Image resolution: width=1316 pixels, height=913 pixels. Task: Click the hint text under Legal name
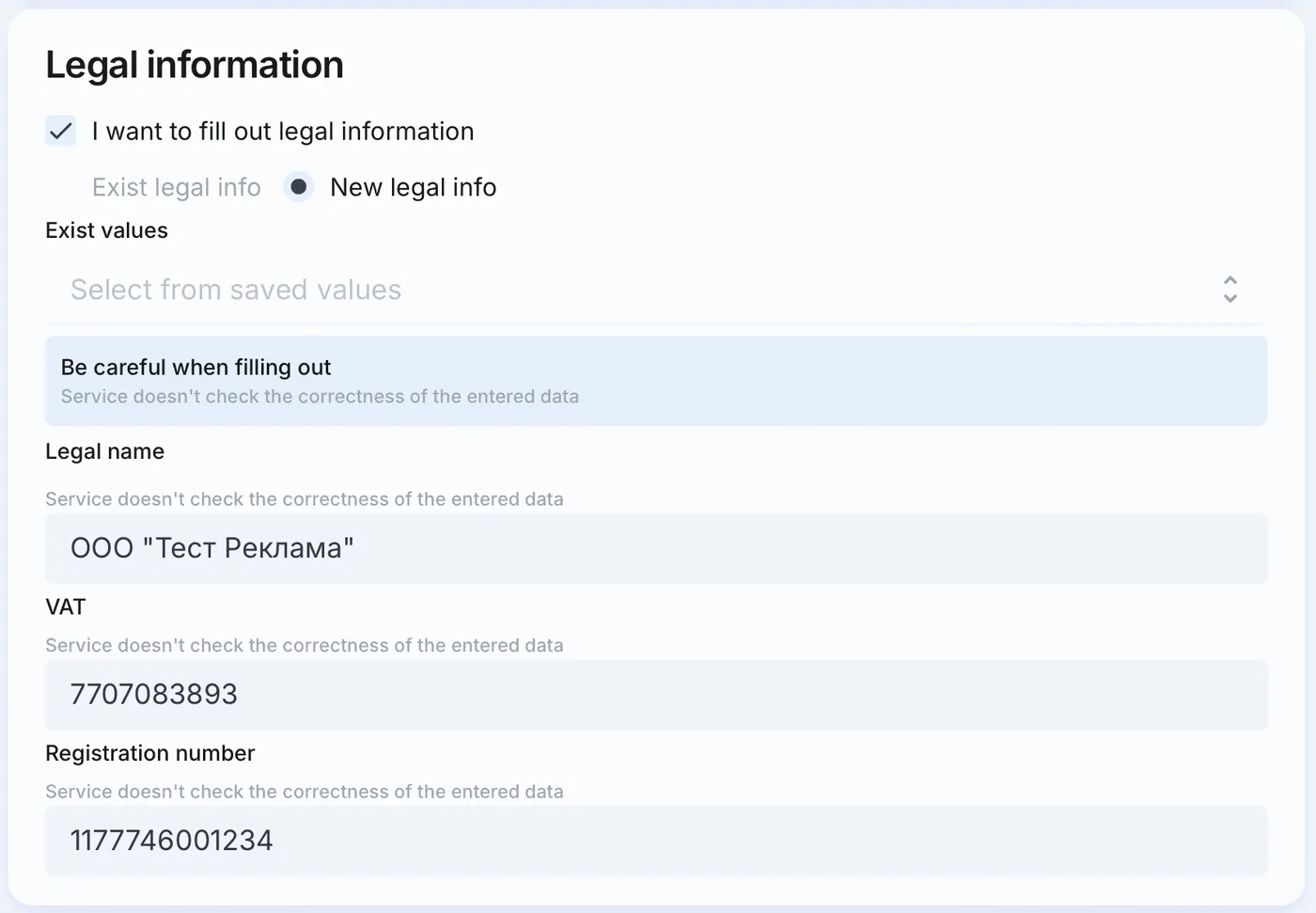coord(305,499)
